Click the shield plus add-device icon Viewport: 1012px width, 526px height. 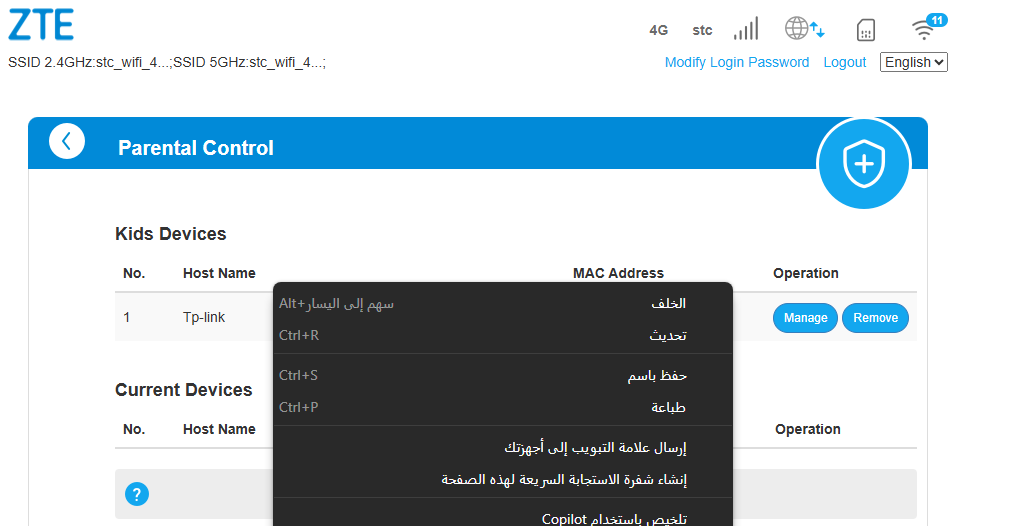[863, 164]
